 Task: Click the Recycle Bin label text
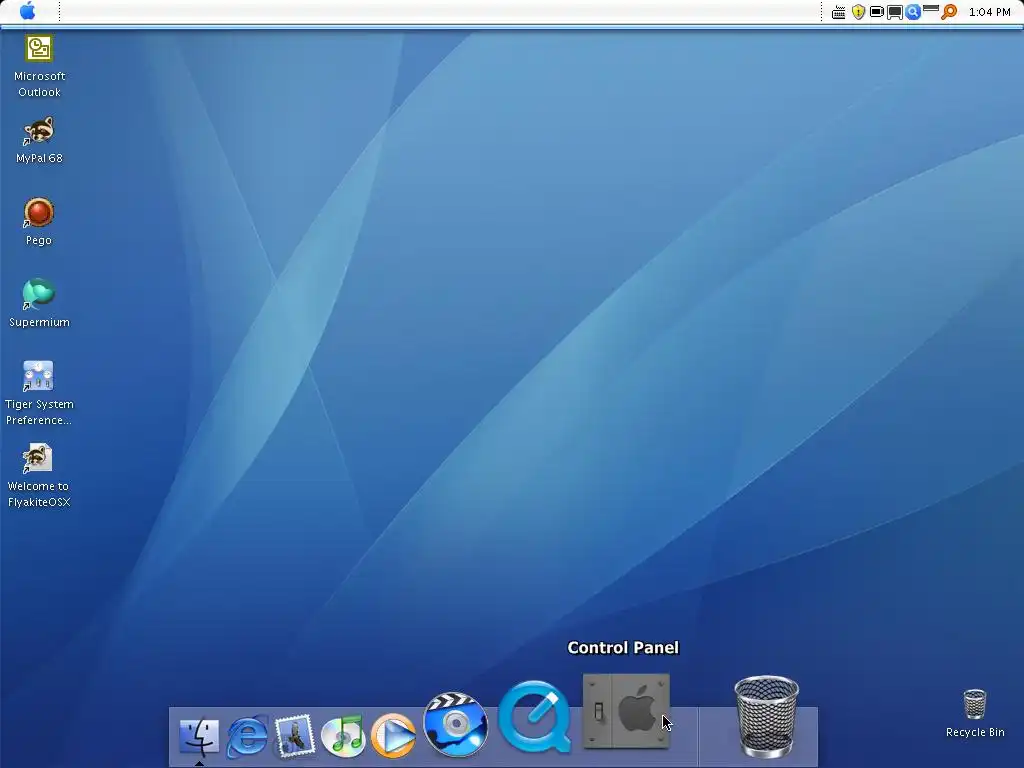975,732
